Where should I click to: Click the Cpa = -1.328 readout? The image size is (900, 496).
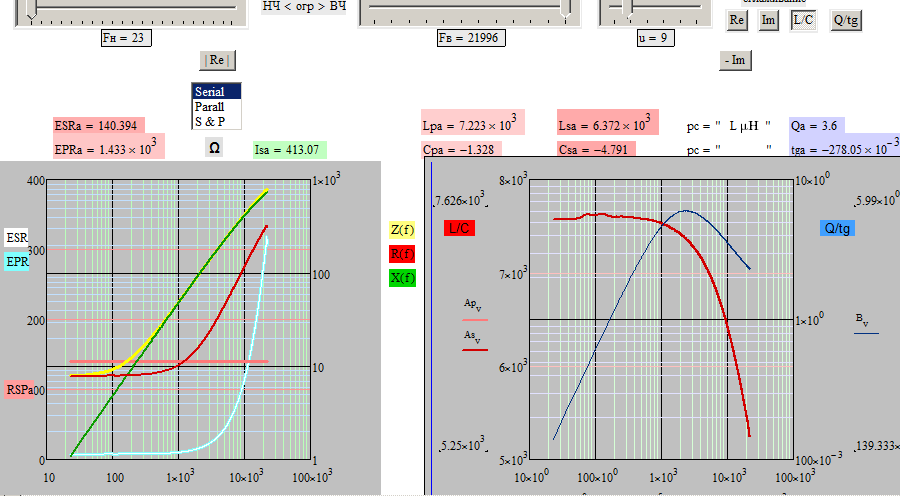[x=461, y=149]
